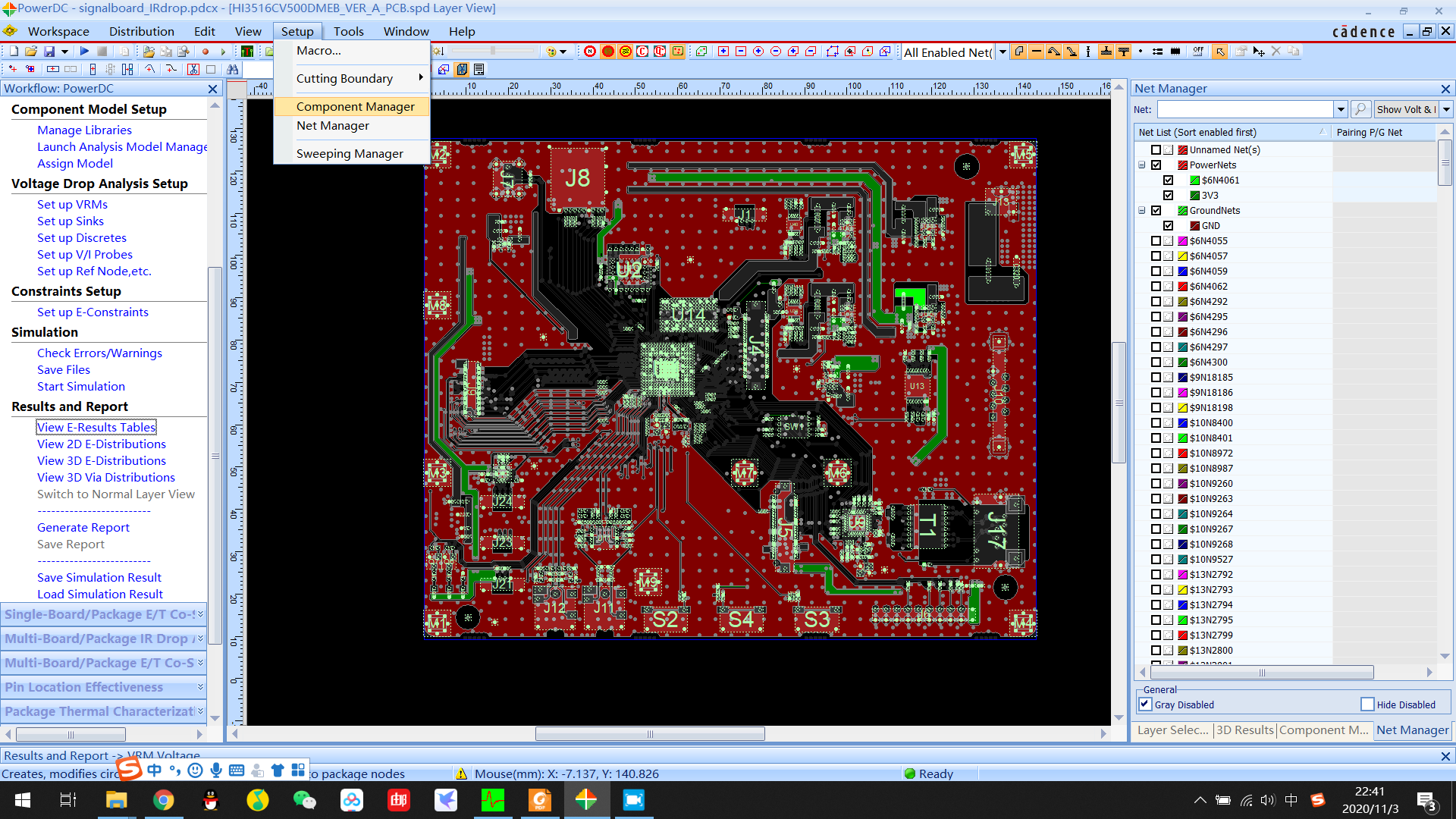
Task: Click the arrow select pointer tool icon
Action: click(x=1220, y=52)
